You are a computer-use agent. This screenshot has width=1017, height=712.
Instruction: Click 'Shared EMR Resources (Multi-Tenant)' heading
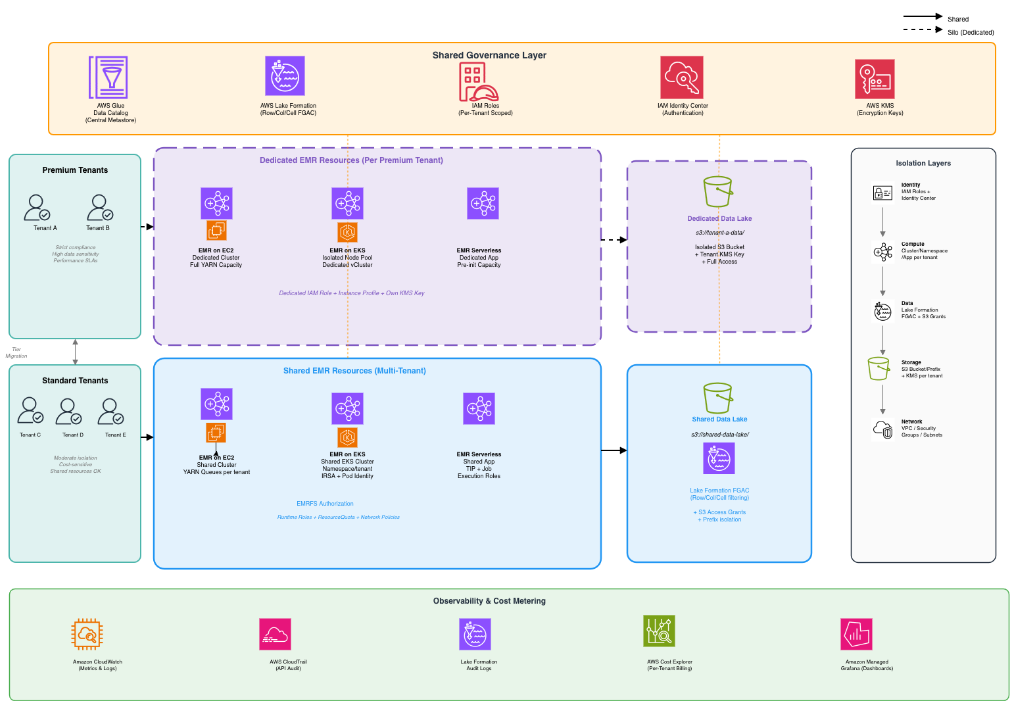tap(355, 371)
